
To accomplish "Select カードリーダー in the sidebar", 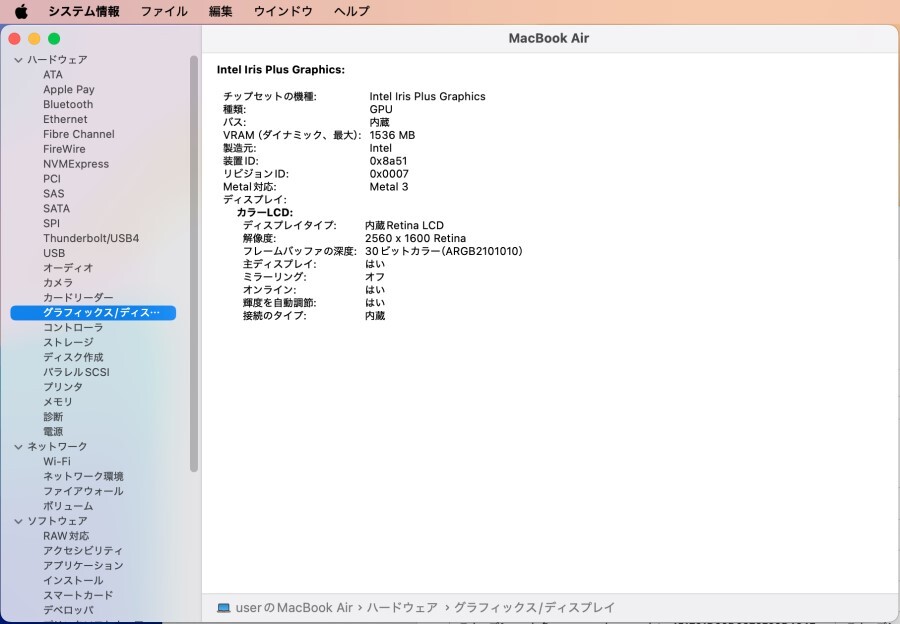I will click(78, 298).
